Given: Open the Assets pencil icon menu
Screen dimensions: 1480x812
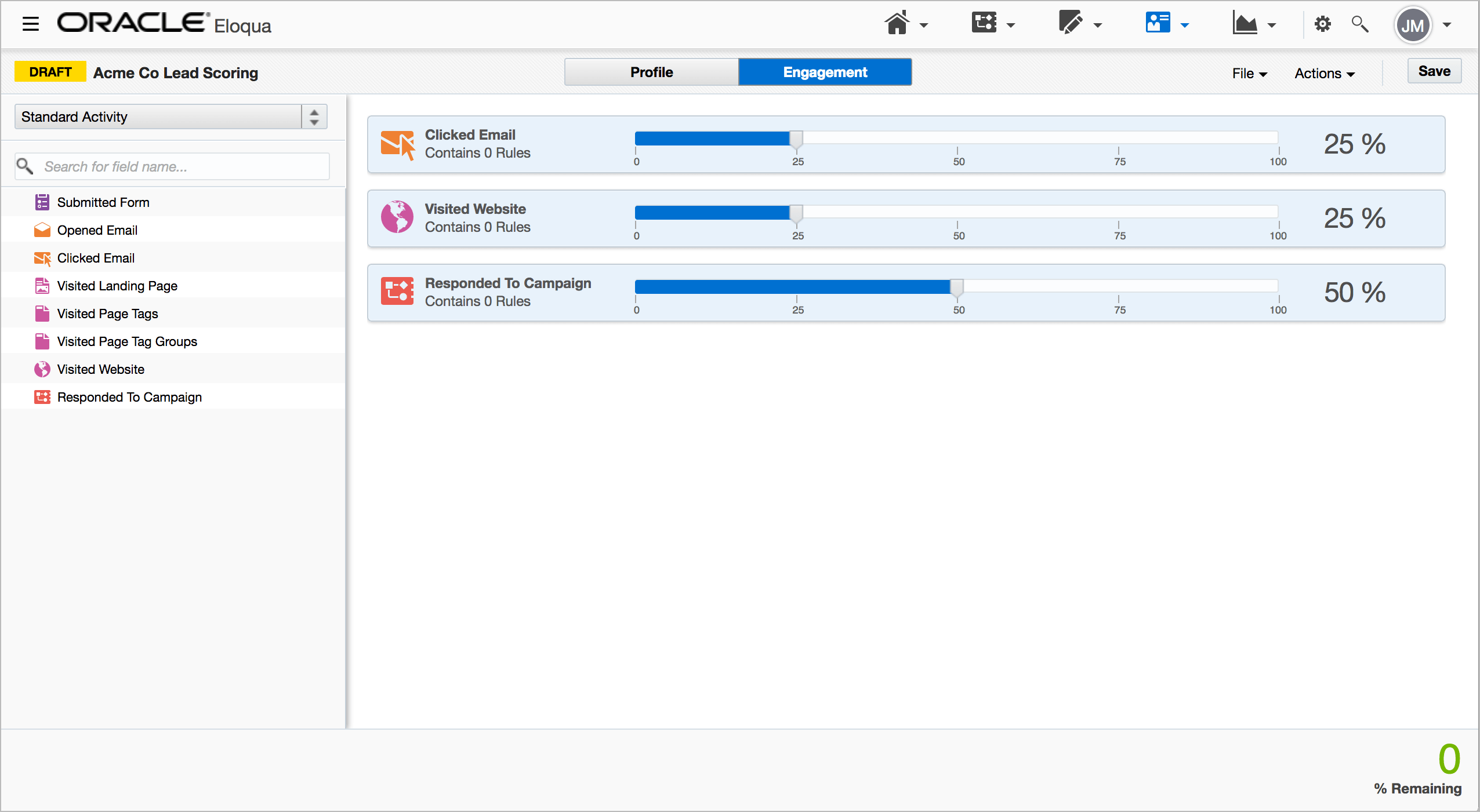Looking at the screenshot, I should [x=1071, y=24].
